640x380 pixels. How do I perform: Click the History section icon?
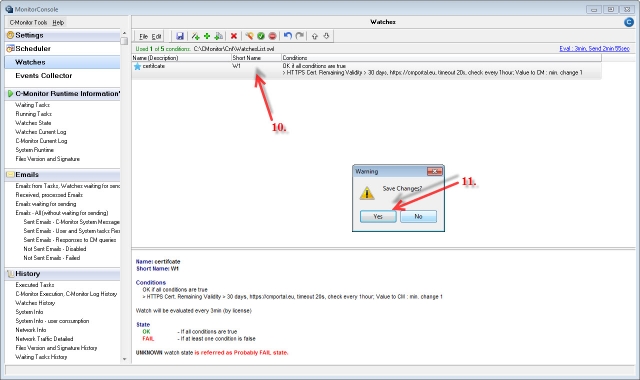click(x=11, y=274)
